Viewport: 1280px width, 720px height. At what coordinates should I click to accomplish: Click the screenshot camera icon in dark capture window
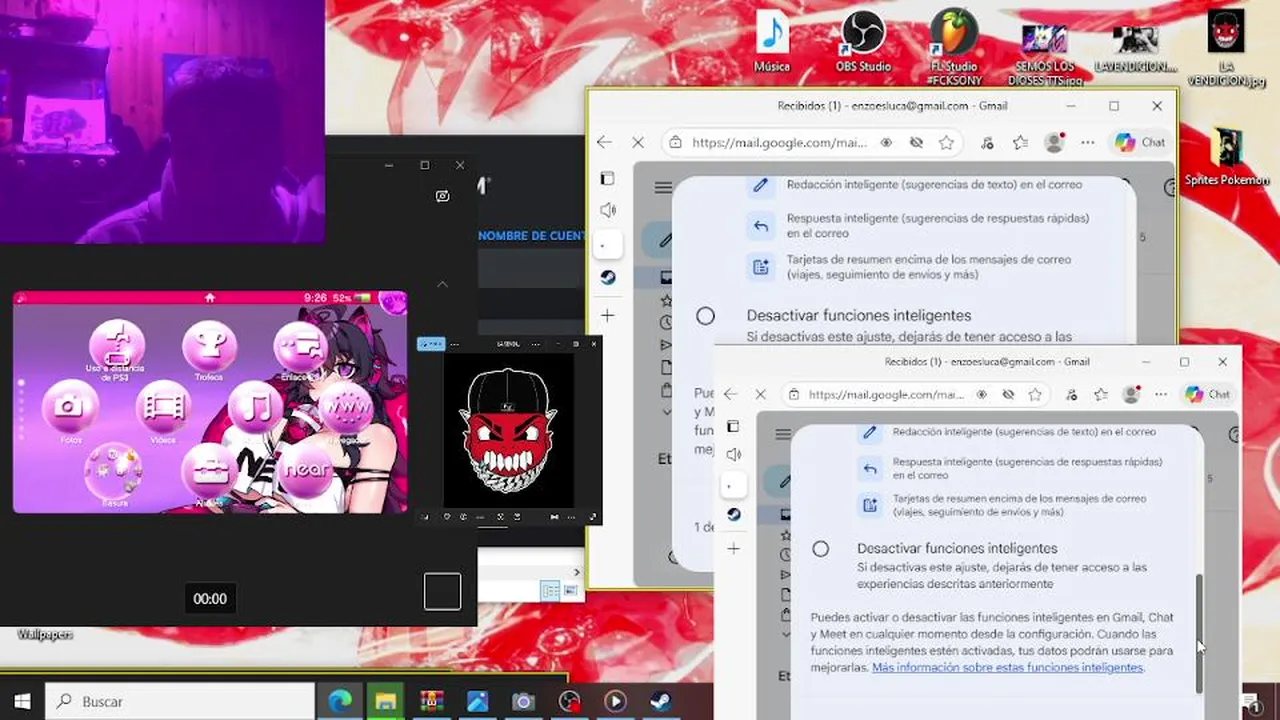443,196
